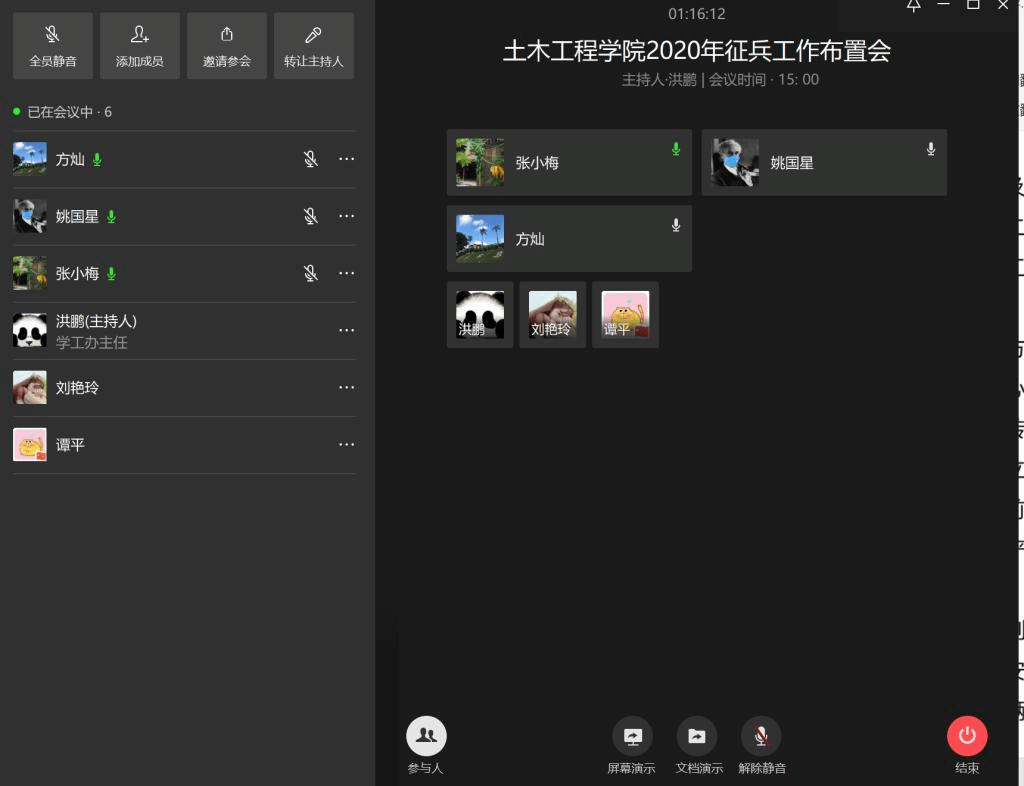Show more options for 谭平
The image size is (1024, 786).
pos(347,444)
